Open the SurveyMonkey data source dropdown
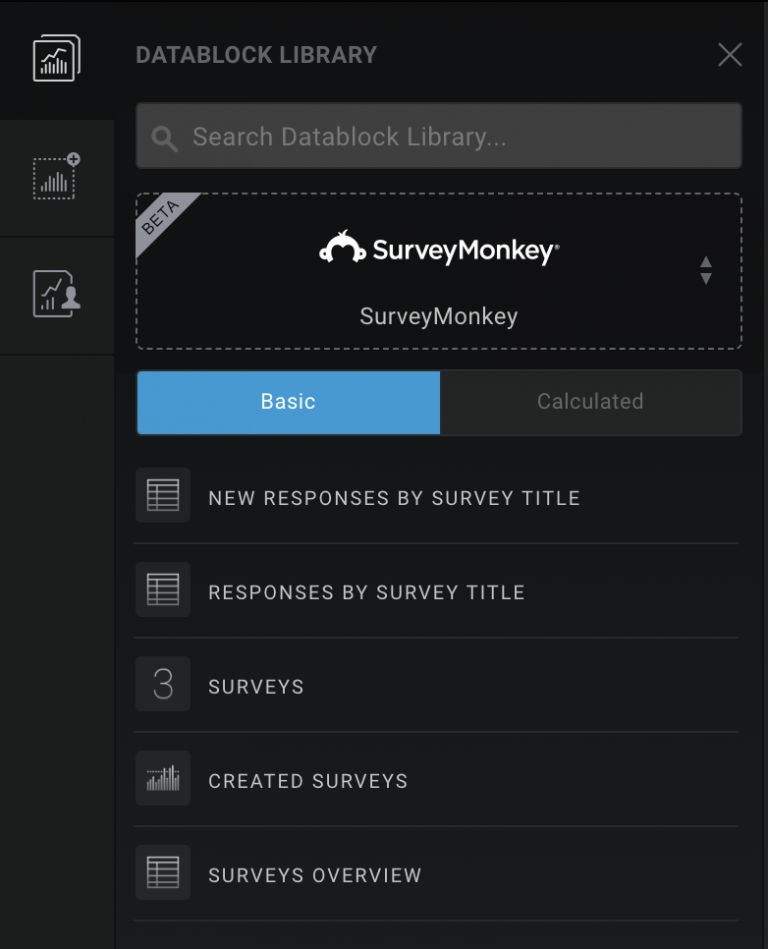 tap(438, 271)
